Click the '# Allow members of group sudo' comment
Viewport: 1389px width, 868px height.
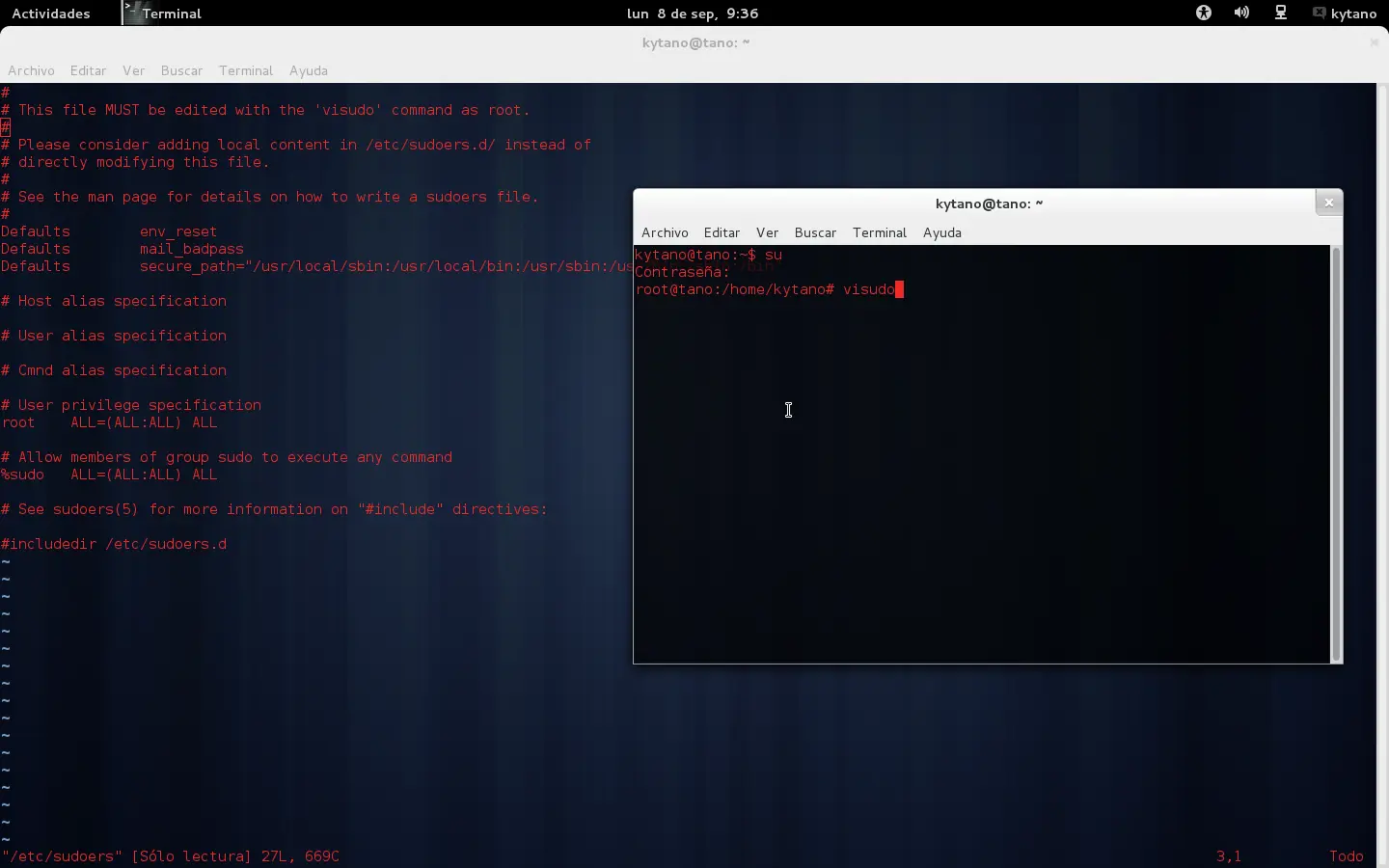click(x=227, y=457)
